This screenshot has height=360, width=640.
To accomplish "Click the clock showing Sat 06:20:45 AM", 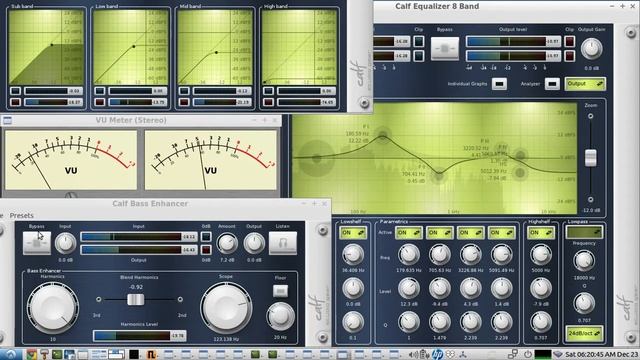I will tap(602, 354).
